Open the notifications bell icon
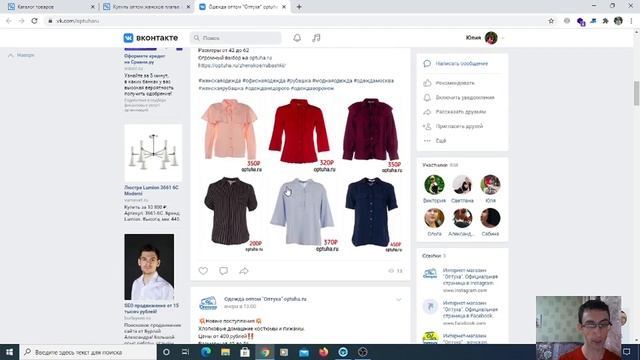The height and width of the screenshot is (360, 640). click(297, 38)
